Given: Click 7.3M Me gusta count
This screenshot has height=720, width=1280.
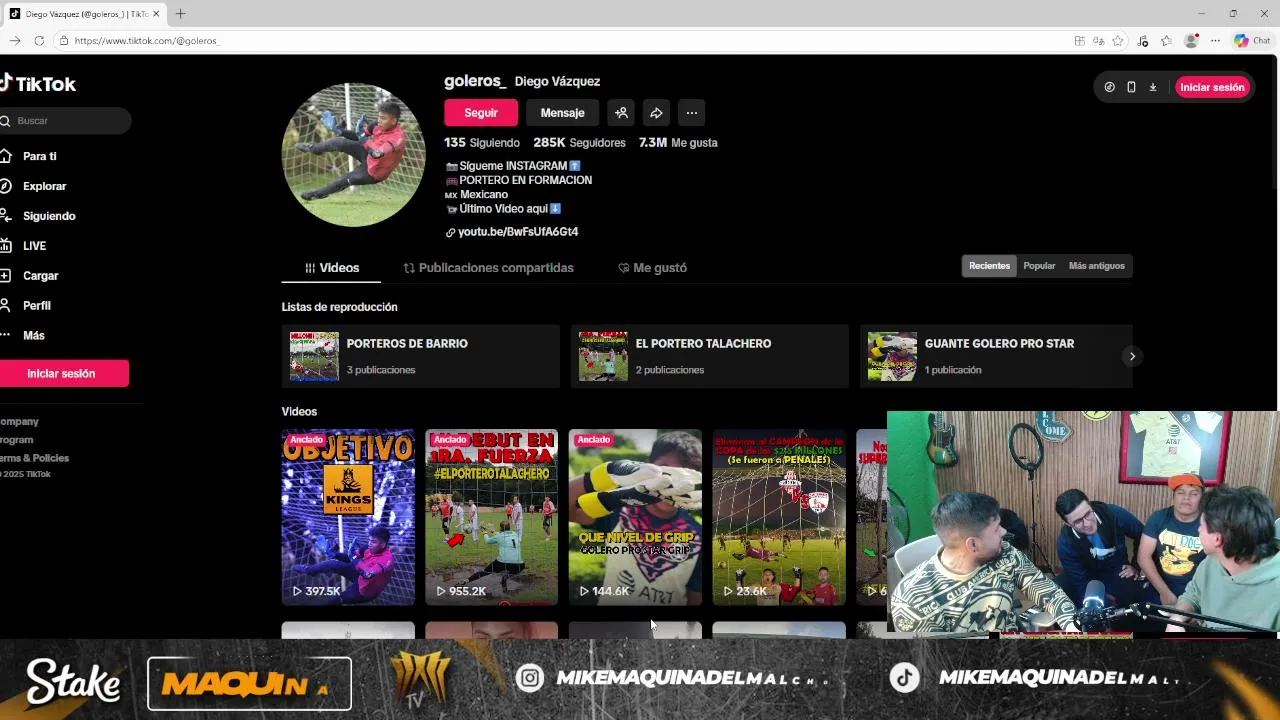Looking at the screenshot, I should tap(678, 143).
